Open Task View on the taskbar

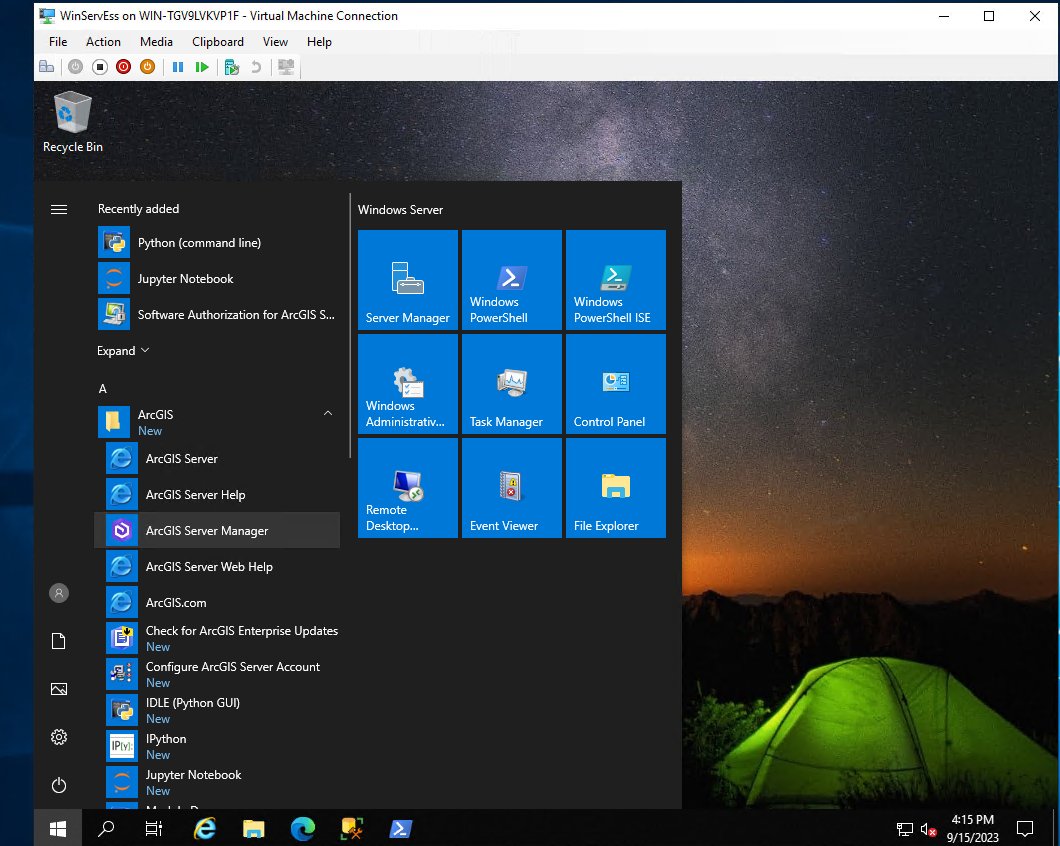pos(154,828)
